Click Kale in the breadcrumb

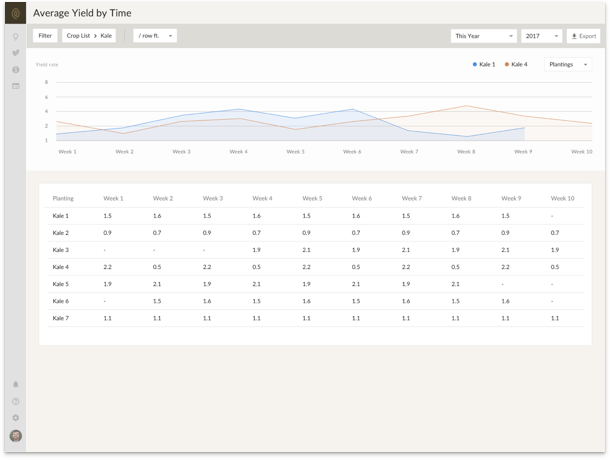point(106,36)
